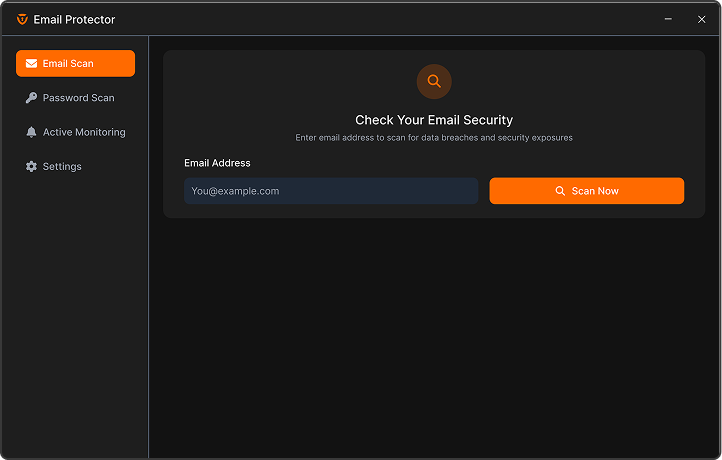Click the Email Protector shield logo

(22, 19)
